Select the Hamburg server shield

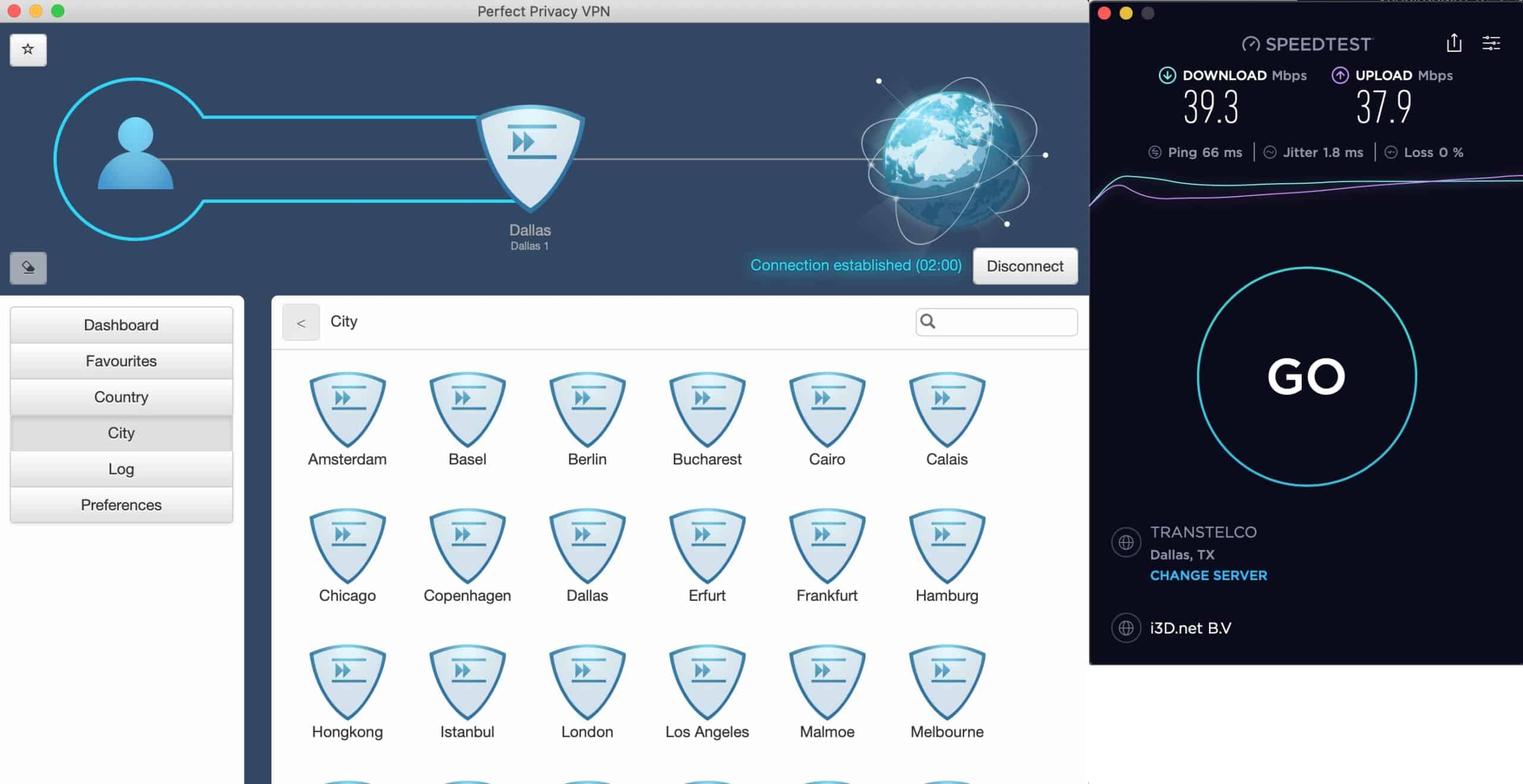tap(947, 545)
